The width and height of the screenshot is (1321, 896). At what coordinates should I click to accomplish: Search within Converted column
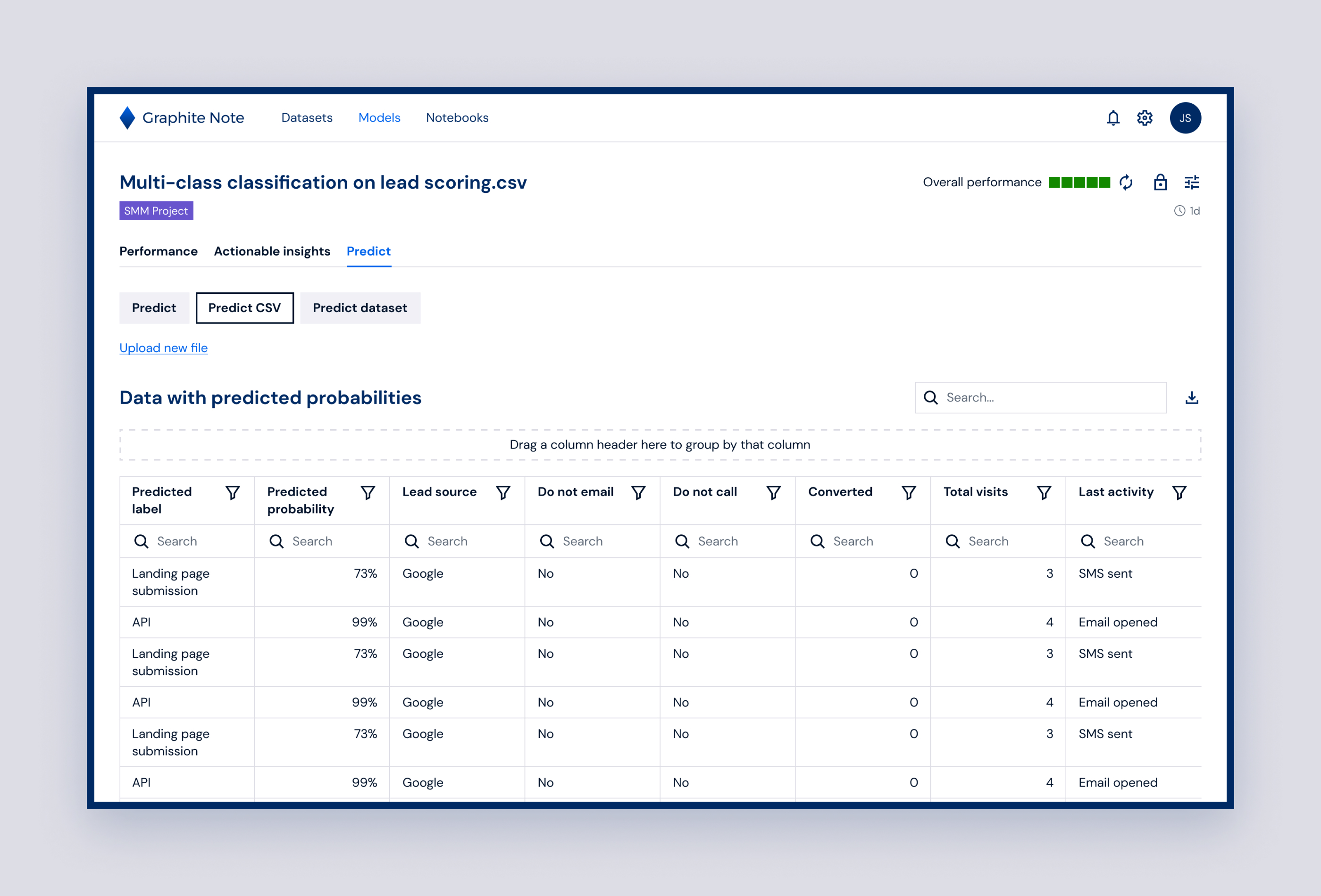tap(863, 541)
